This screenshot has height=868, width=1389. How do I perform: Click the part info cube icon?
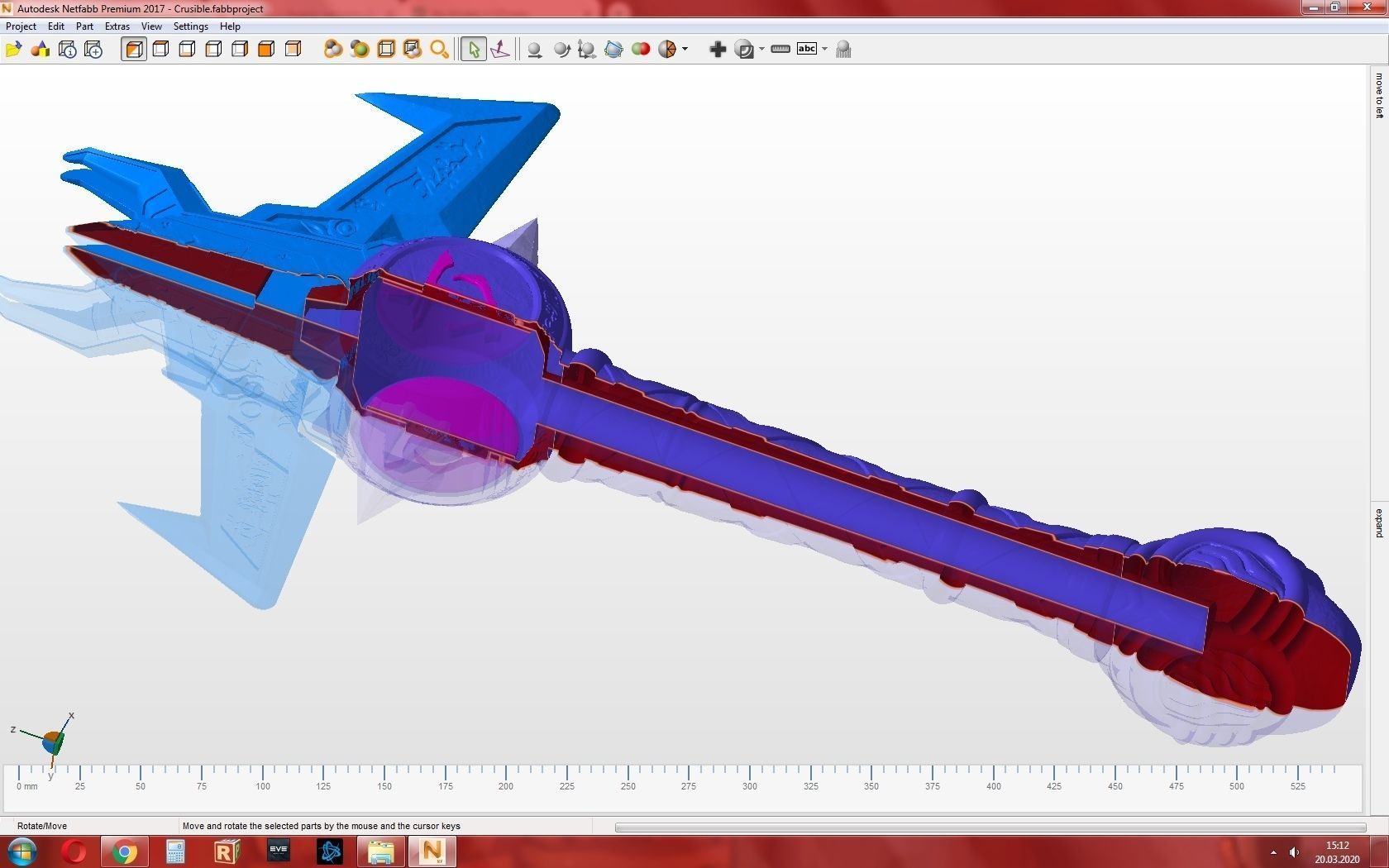click(x=67, y=50)
